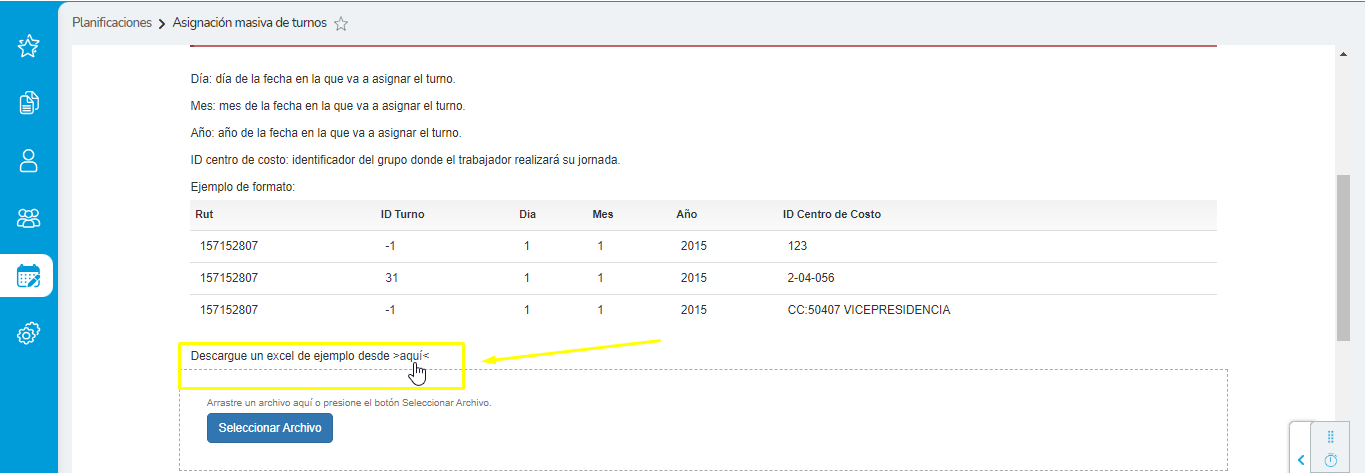Mark Asignación masiva de turnos as favorite
The height and width of the screenshot is (473, 1365).
(x=341, y=24)
